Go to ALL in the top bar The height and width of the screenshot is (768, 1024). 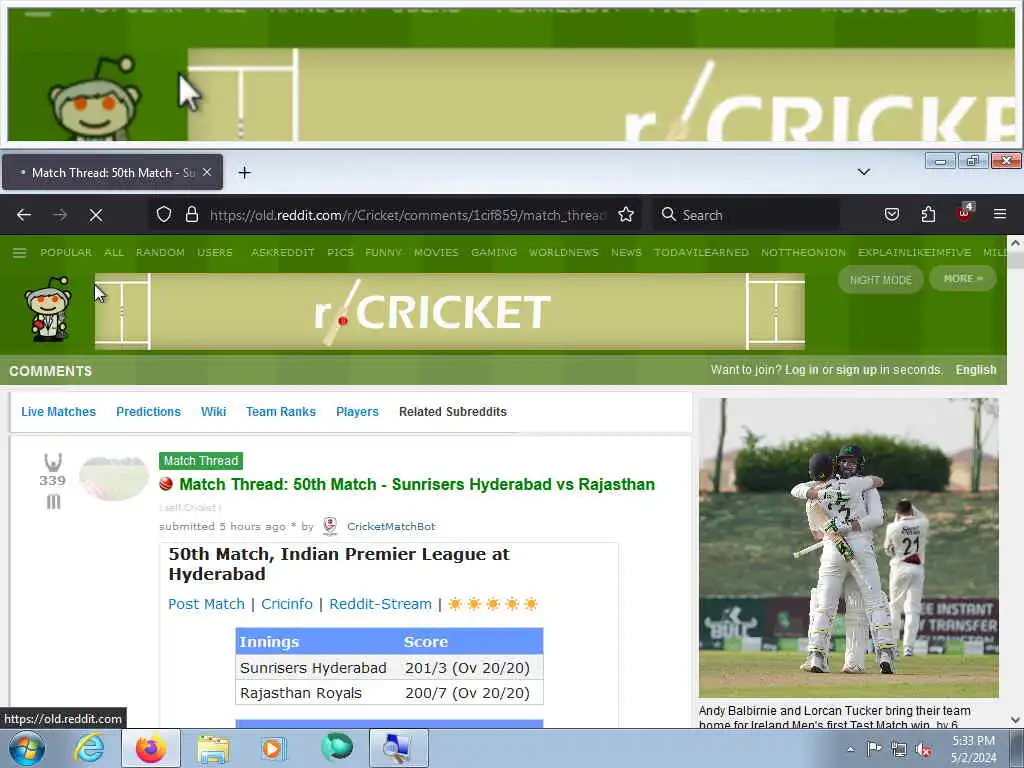tap(114, 253)
